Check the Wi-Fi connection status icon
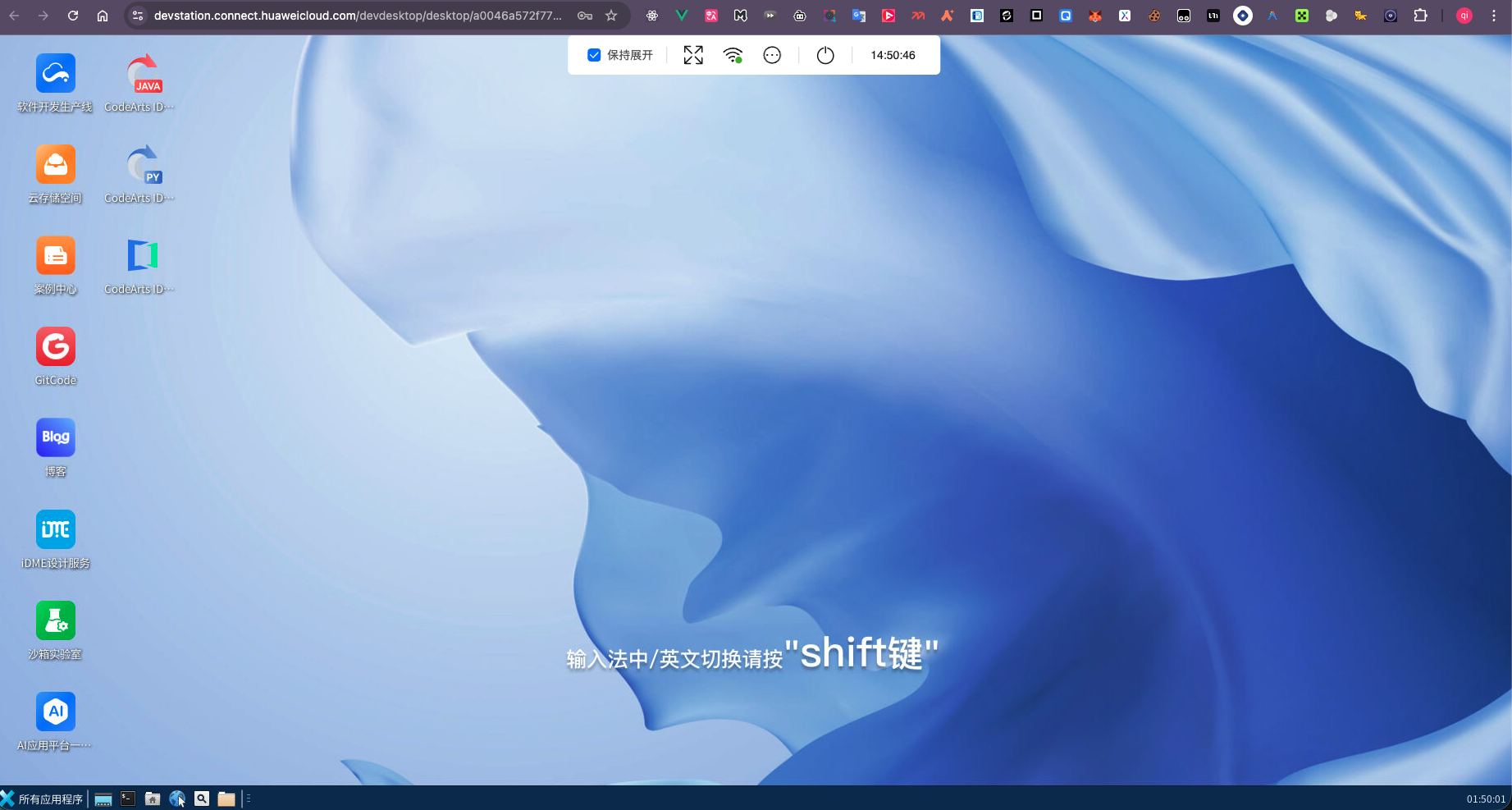Screen dimensions: 1512x810 (x=732, y=55)
